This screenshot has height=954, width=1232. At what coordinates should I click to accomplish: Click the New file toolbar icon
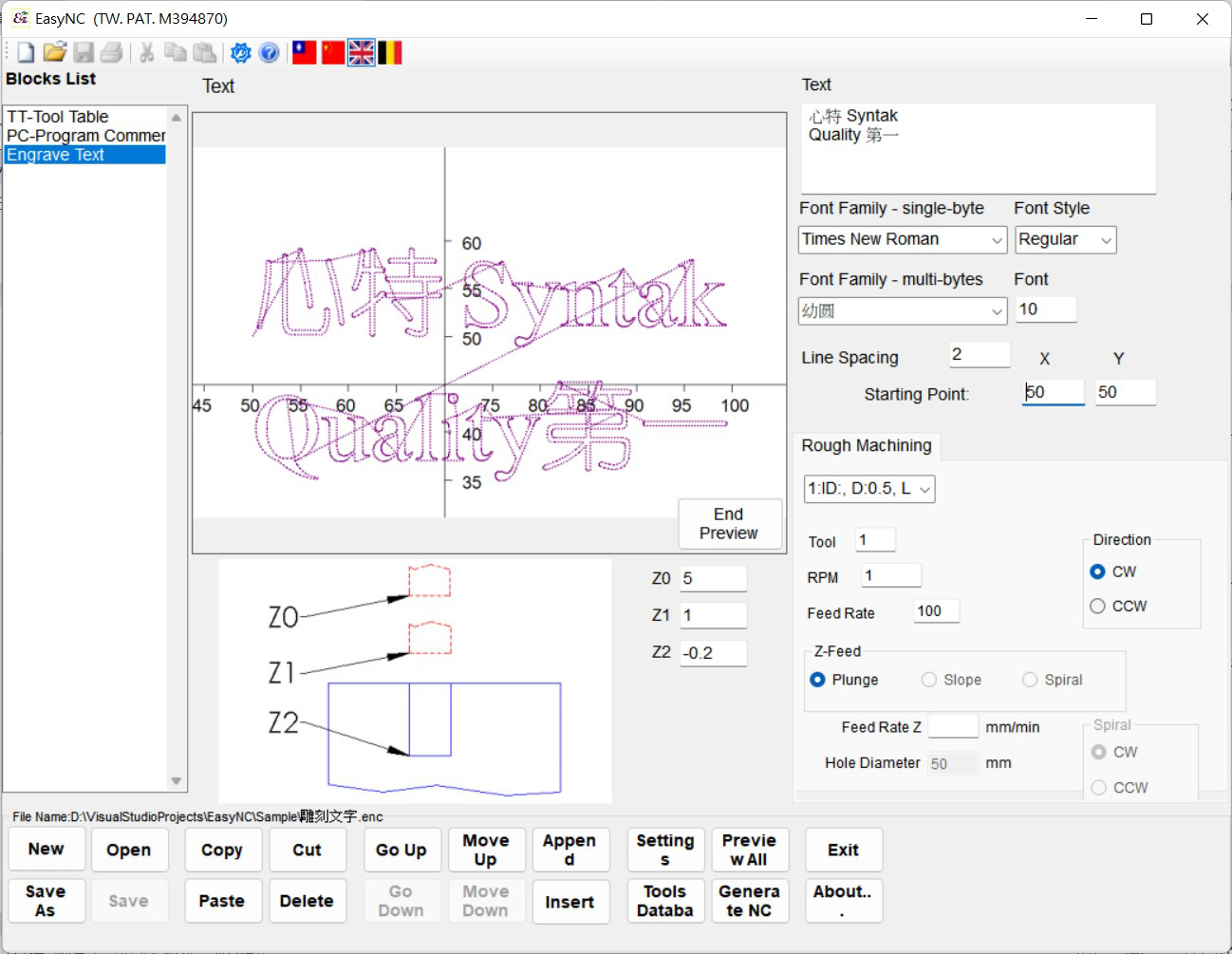26,53
